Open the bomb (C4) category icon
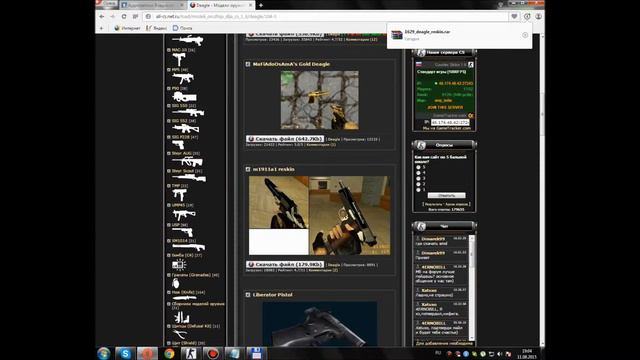640x360 pixels. click(x=179, y=264)
